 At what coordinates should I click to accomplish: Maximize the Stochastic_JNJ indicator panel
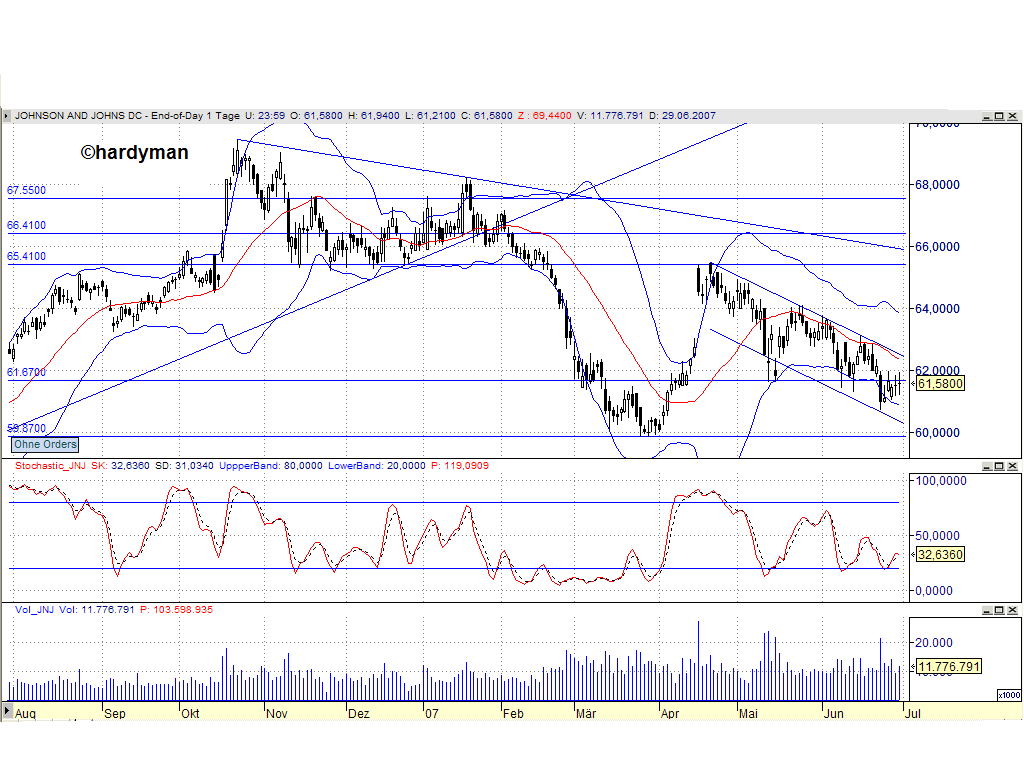[x=999, y=465]
